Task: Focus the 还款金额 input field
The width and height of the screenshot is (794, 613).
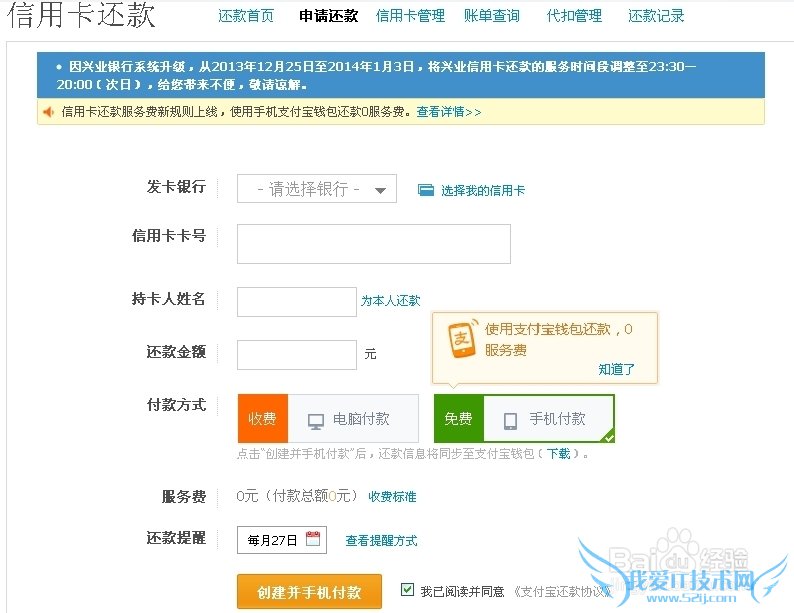Action: click(x=297, y=354)
